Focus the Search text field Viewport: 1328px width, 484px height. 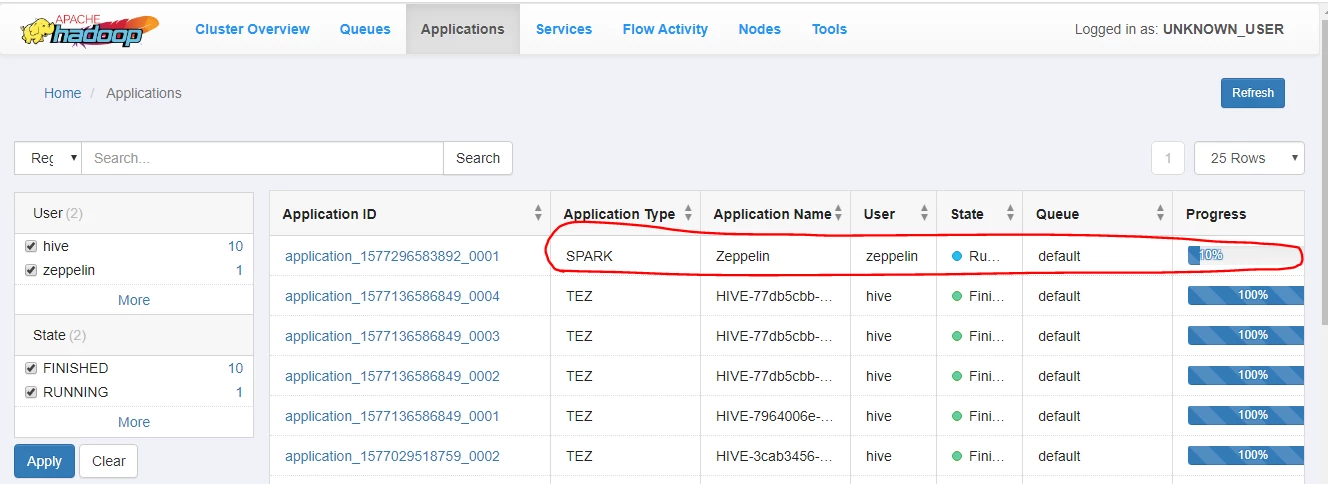[x=262, y=158]
